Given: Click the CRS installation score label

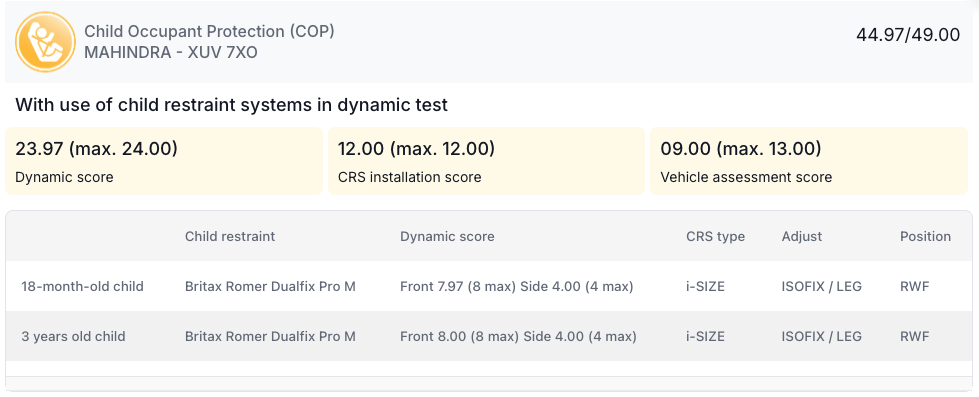Looking at the screenshot, I should coord(410,177).
